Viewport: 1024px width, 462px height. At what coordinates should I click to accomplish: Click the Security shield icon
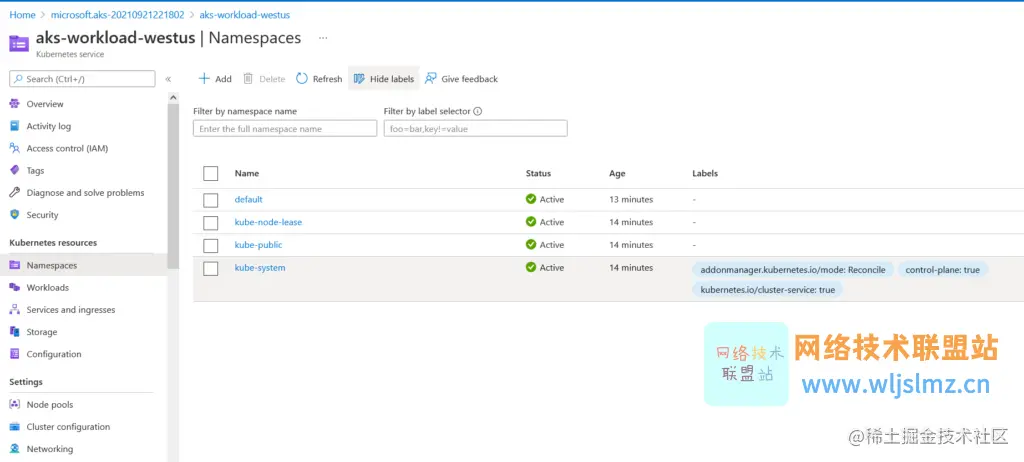(14, 215)
